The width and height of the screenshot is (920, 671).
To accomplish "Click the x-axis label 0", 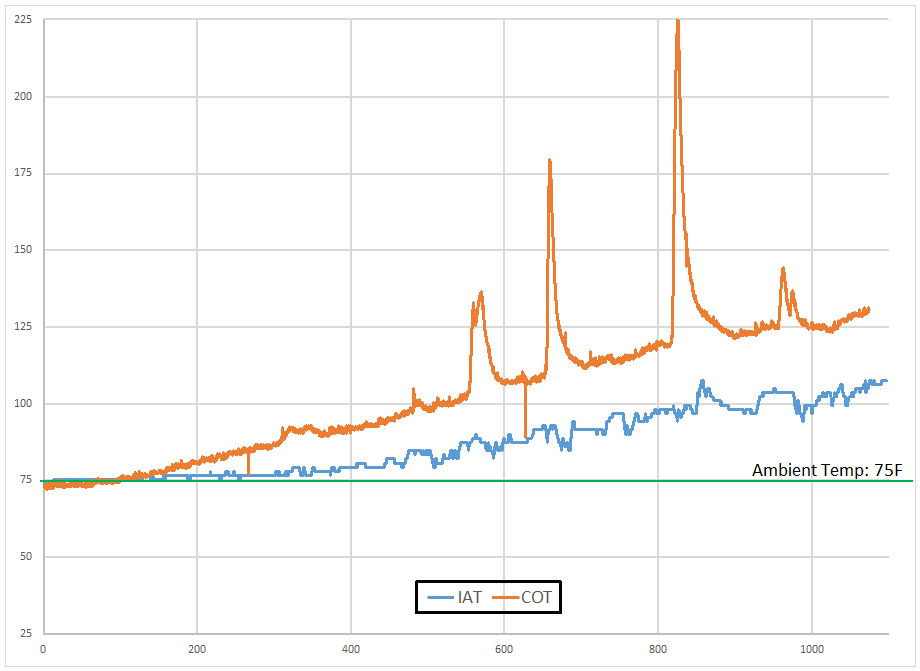I will click(x=43, y=649).
